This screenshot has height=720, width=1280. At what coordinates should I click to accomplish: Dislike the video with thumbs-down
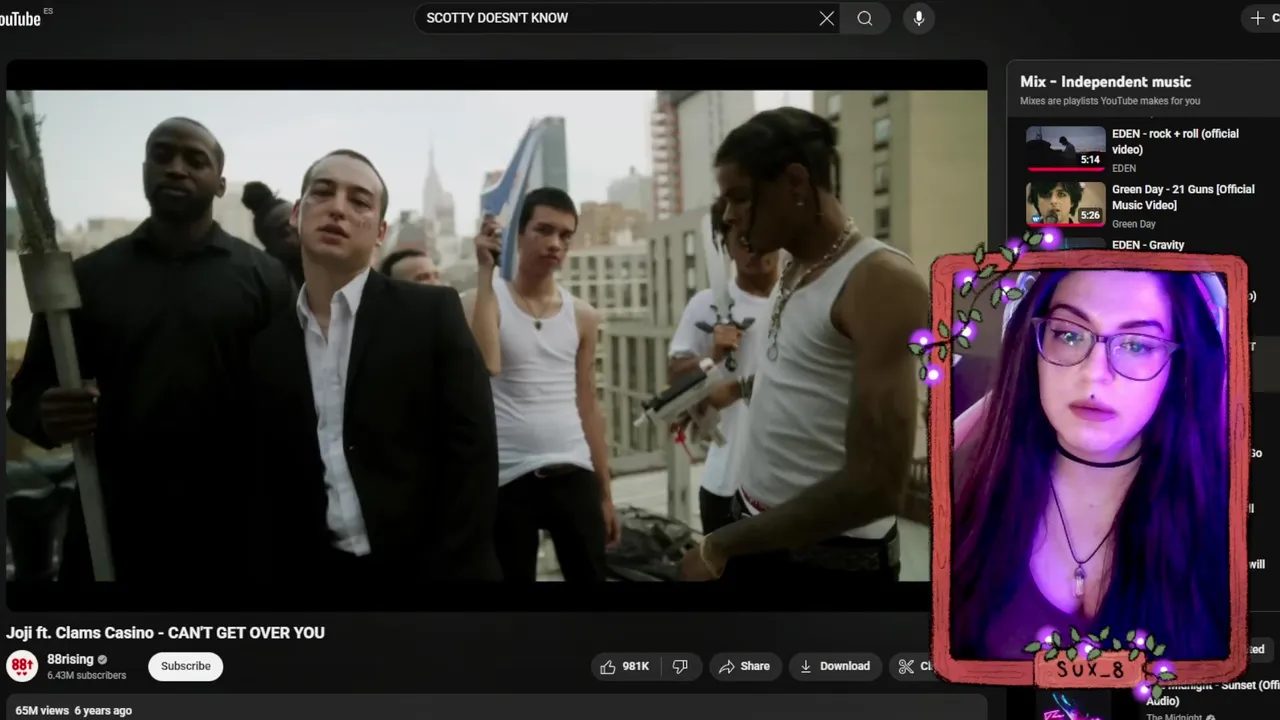click(x=680, y=666)
